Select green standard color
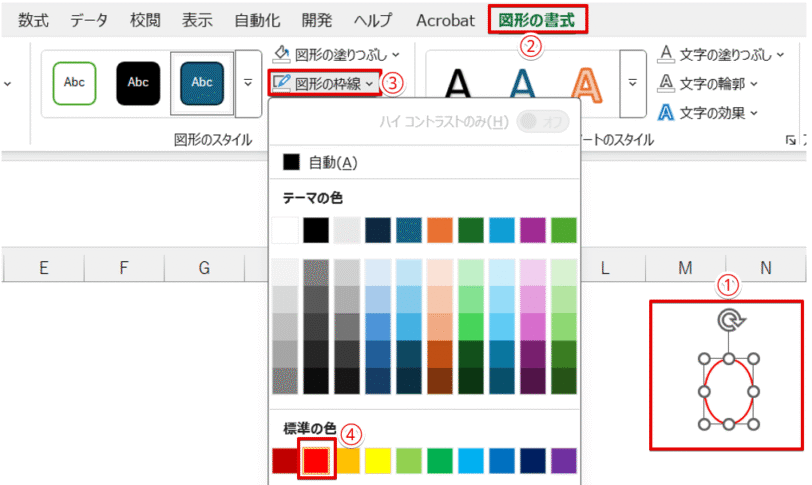 (x=440, y=461)
